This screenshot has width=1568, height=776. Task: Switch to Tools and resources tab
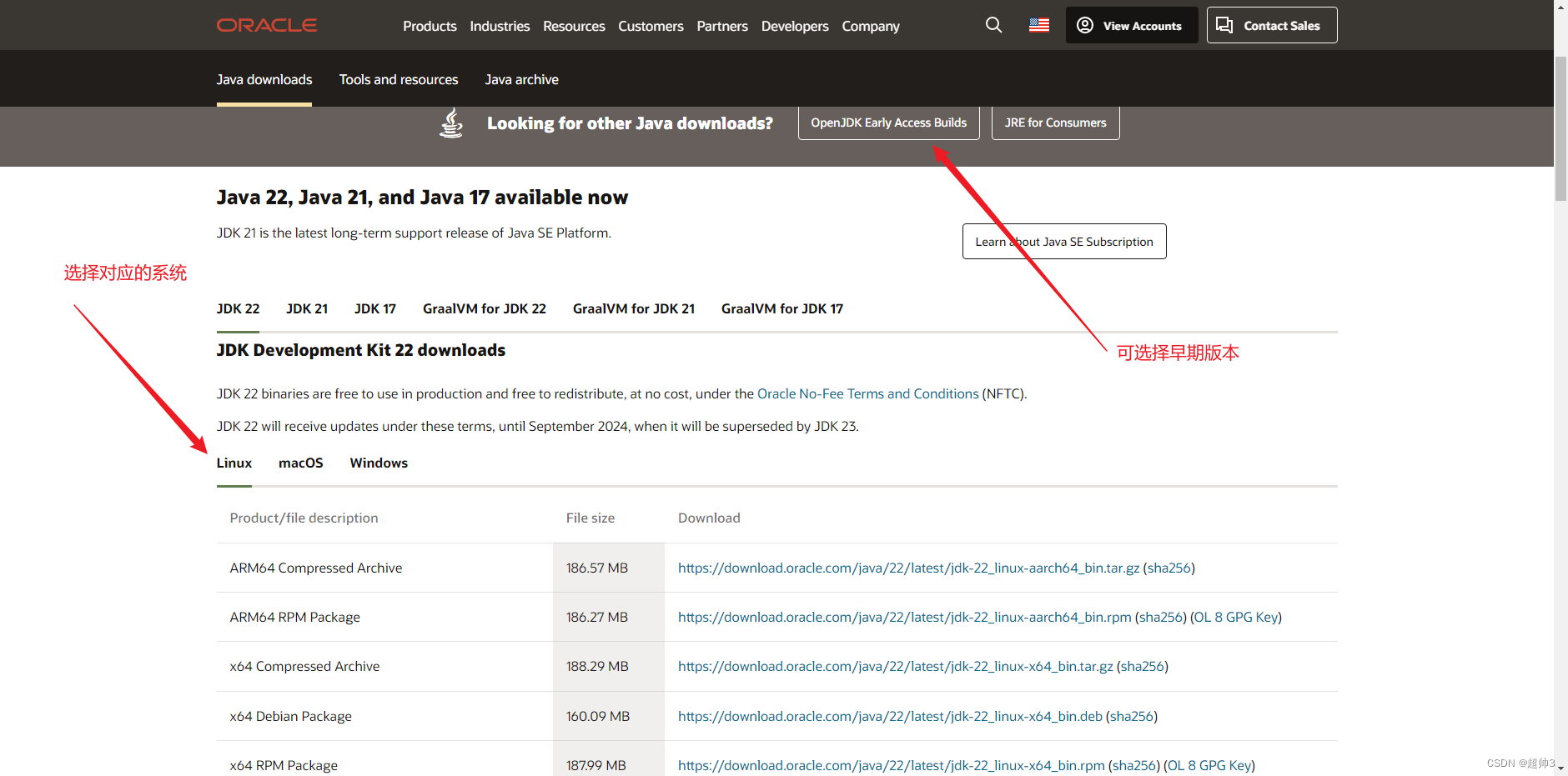pyautogui.click(x=399, y=79)
